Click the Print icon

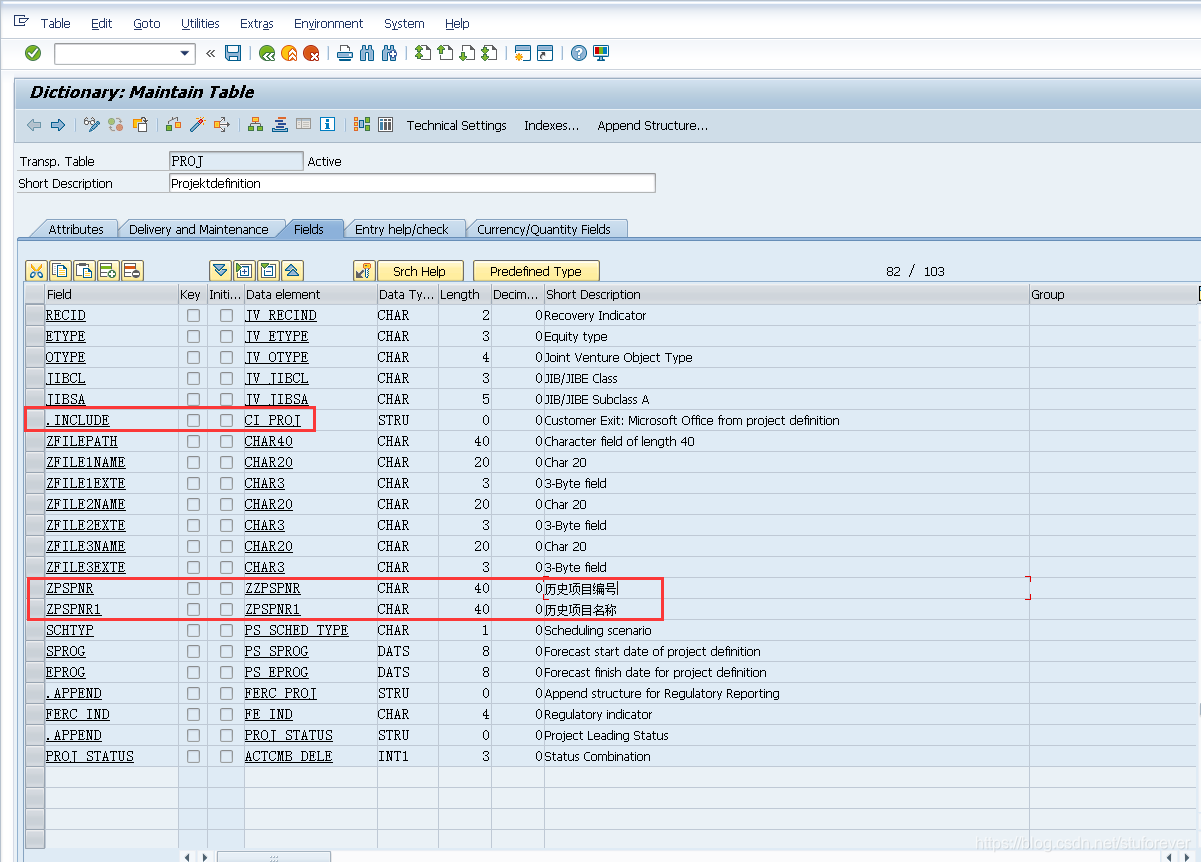point(345,53)
